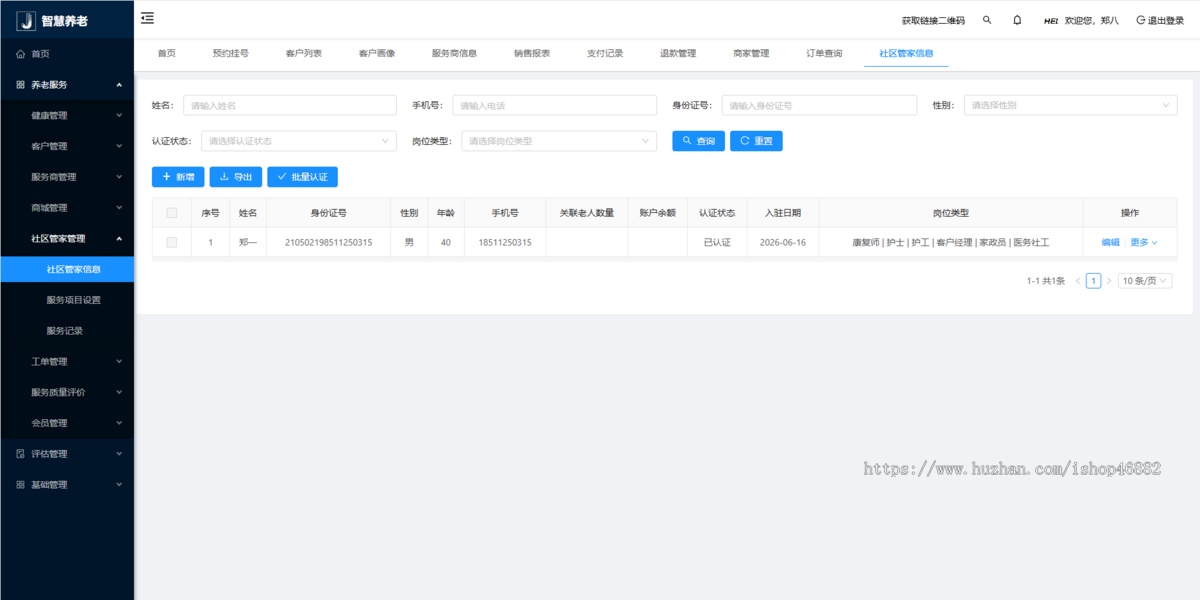Switch to the 客户列表 tab
Image resolution: width=1200 pixels, height=600 pixels.
[304, 54]
